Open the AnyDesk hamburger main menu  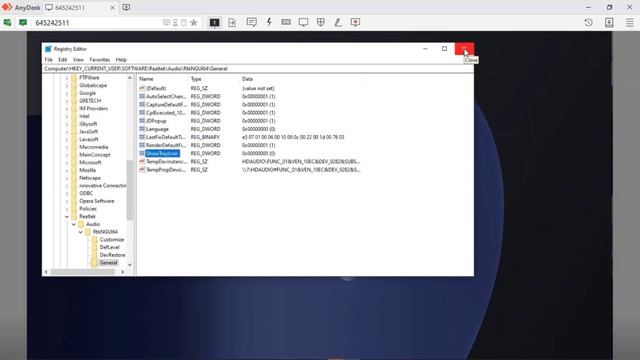[630, 22]
